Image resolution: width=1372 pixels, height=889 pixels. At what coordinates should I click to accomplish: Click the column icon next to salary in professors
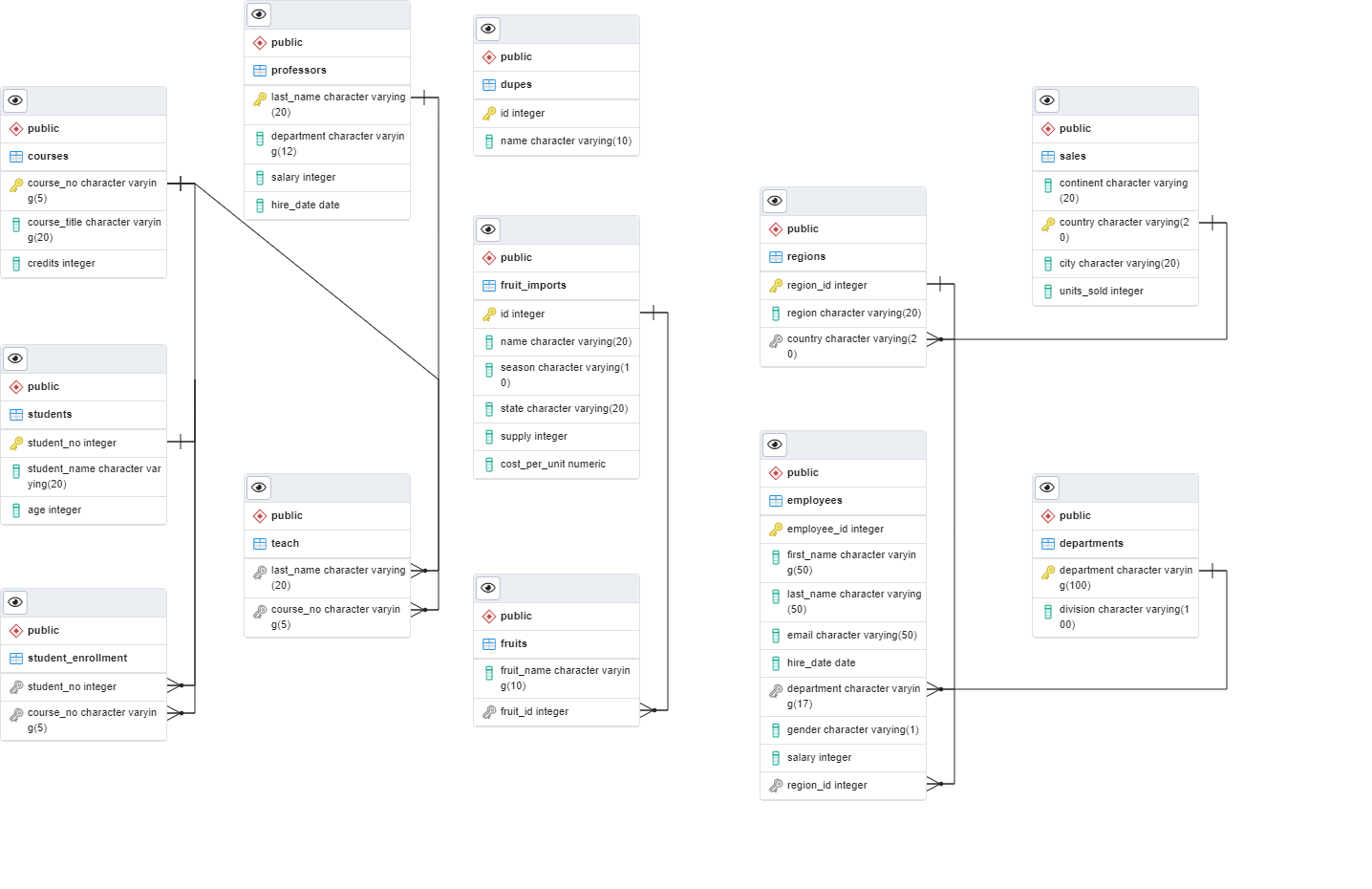(259, 177)
